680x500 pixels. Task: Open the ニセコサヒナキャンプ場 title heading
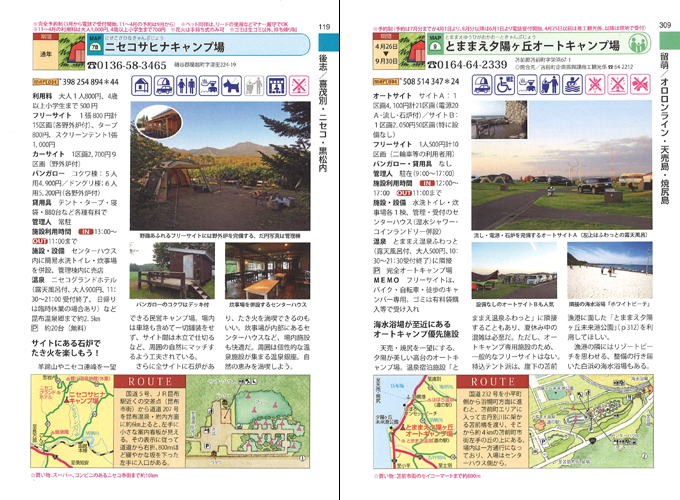pos(170,46)
